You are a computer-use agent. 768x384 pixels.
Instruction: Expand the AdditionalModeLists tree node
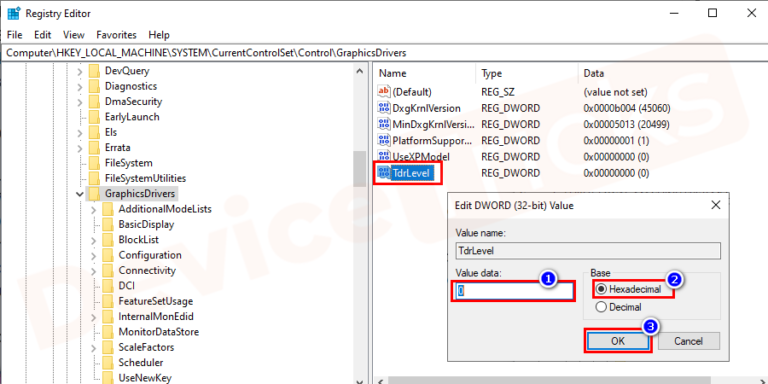point(94,210)
